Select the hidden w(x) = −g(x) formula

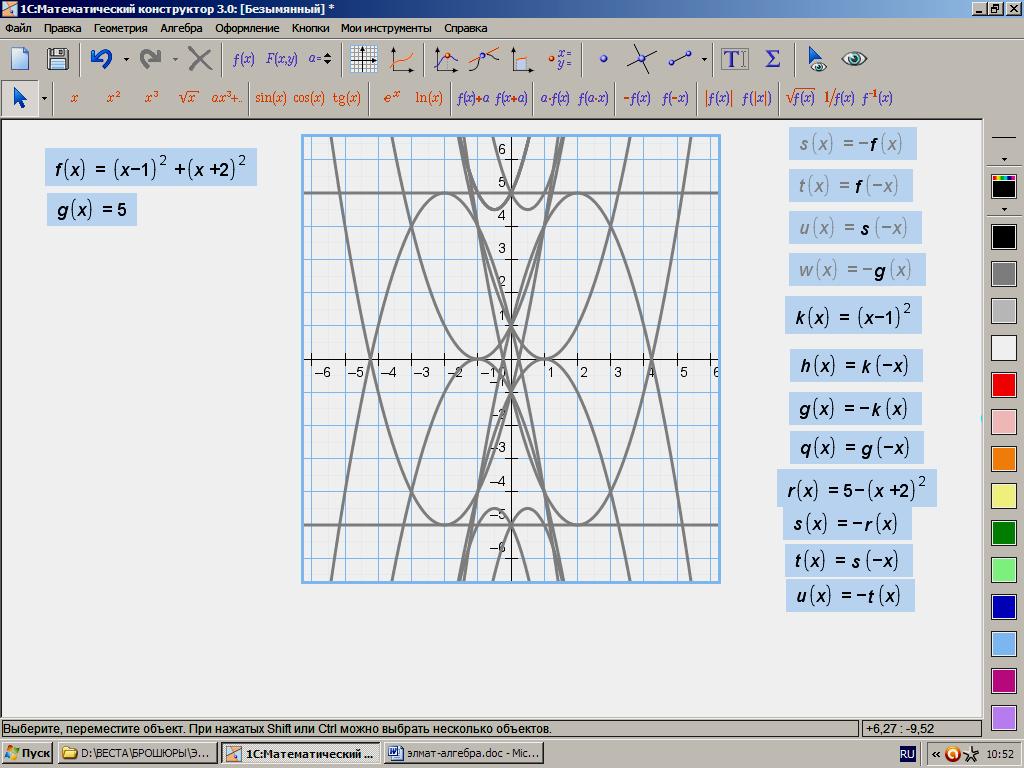click(x=857, y=270)
